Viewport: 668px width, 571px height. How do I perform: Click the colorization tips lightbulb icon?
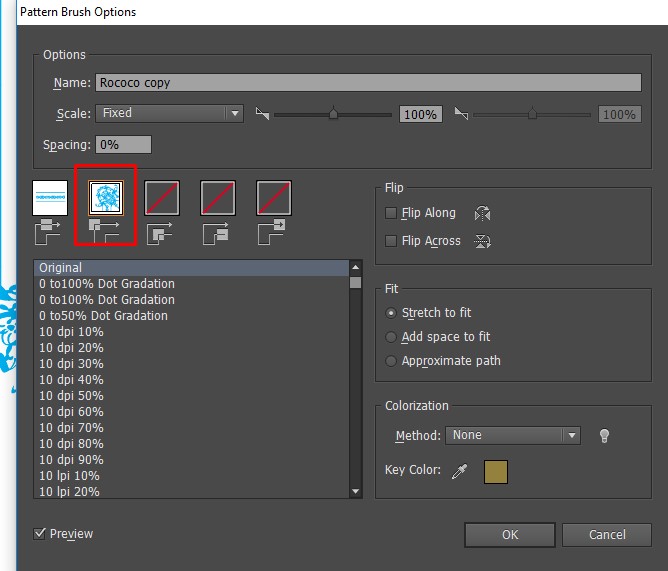[604, 435]
